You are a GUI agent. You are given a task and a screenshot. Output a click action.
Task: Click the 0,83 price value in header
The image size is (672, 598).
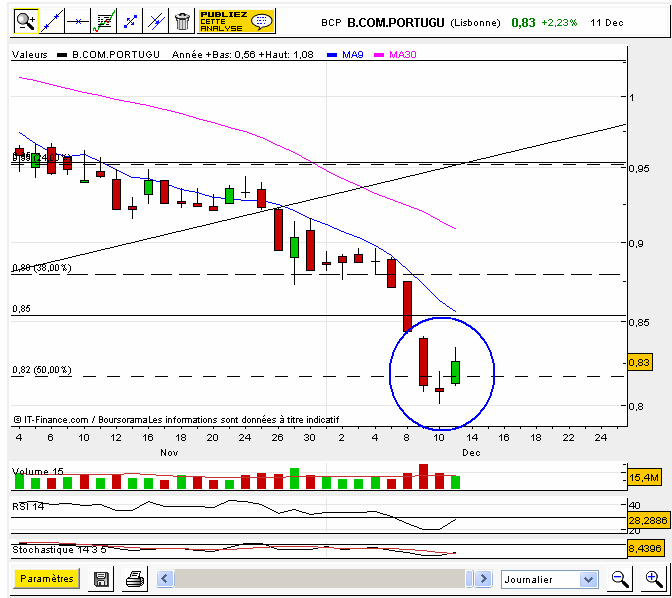523,23
